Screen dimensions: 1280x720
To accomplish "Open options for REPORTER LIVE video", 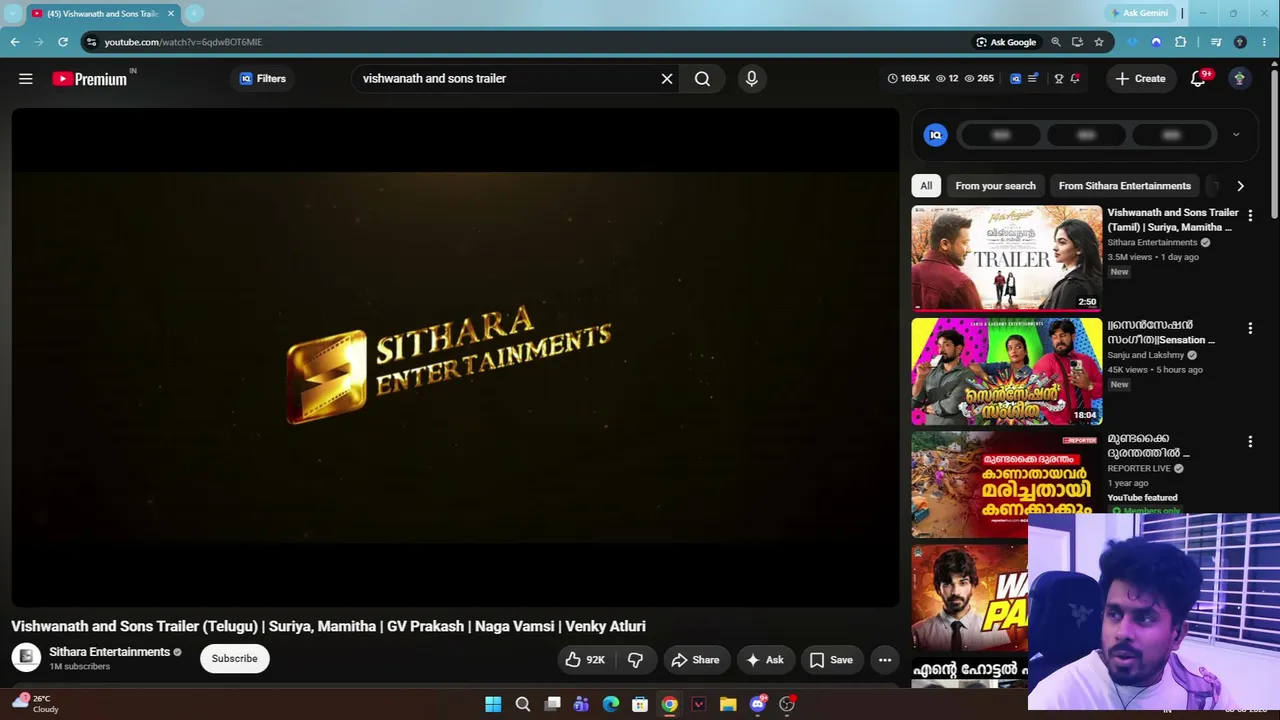I will (1250, 441).
